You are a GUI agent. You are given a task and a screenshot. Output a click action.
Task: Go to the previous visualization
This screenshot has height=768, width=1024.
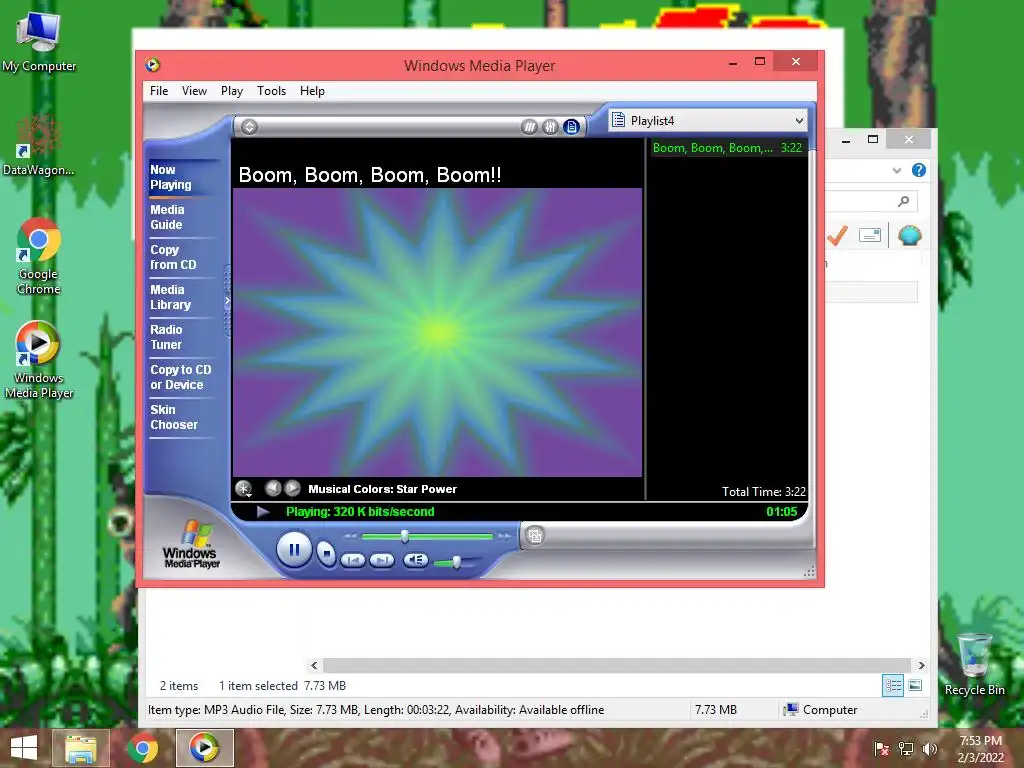click(x=273, y=488)
